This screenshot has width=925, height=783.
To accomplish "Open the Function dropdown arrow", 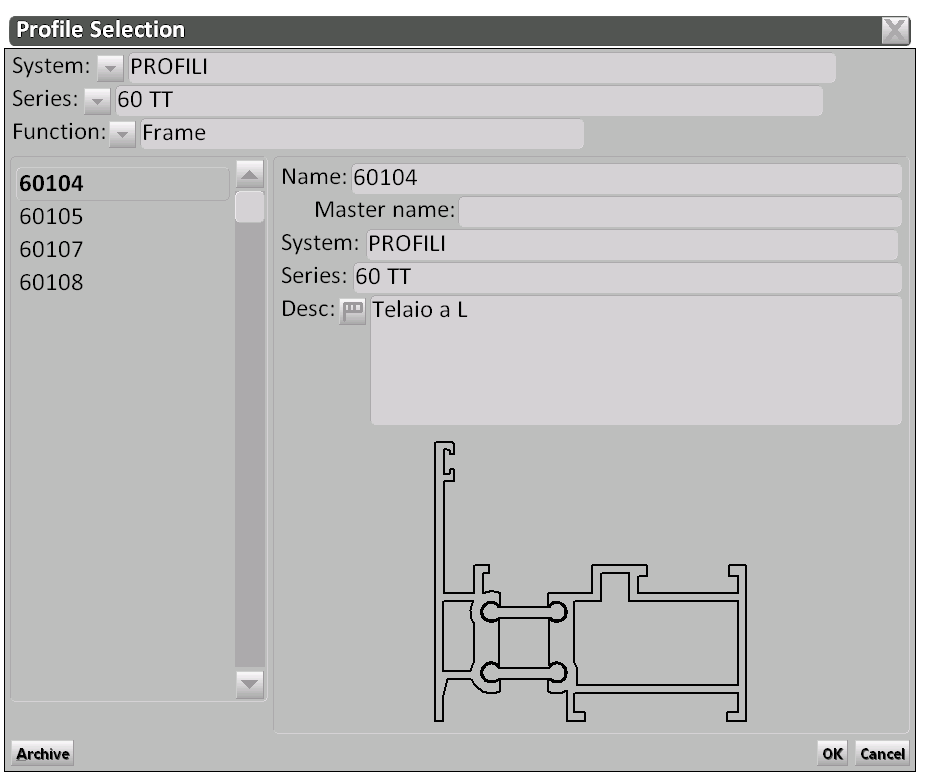I will [x=122, y=134].
